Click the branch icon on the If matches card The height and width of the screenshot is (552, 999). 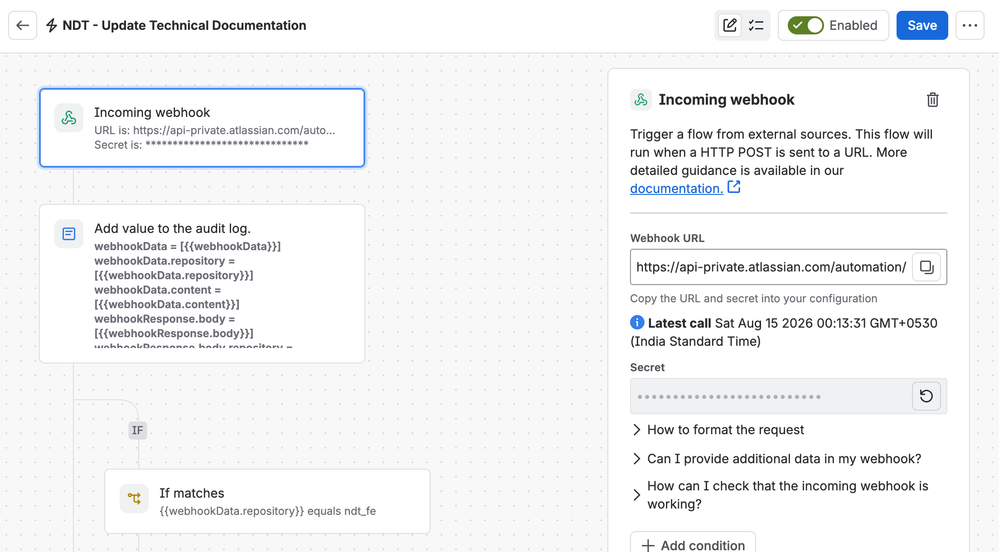click(134, 498)
